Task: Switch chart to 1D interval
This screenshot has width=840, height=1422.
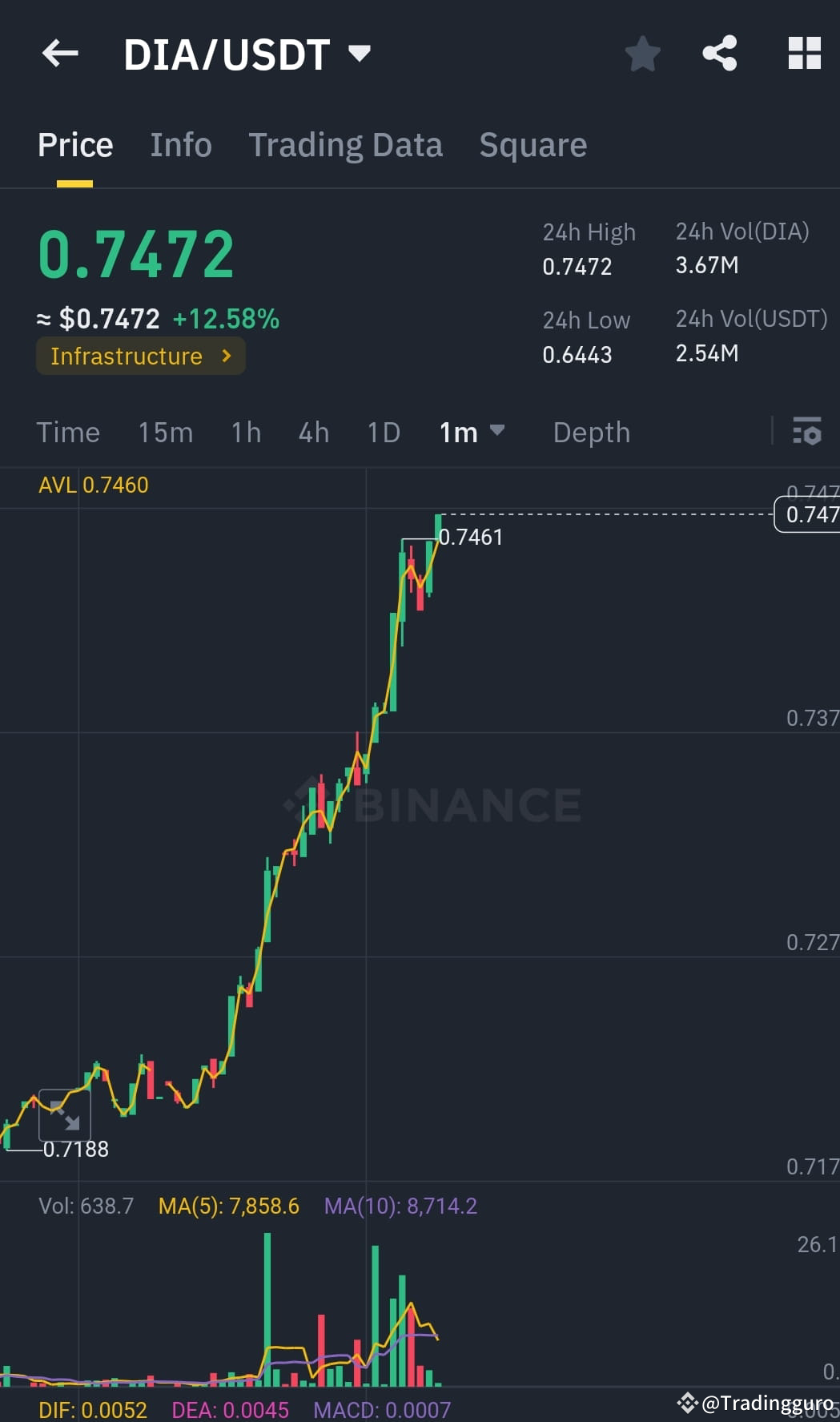Action: 383,433
